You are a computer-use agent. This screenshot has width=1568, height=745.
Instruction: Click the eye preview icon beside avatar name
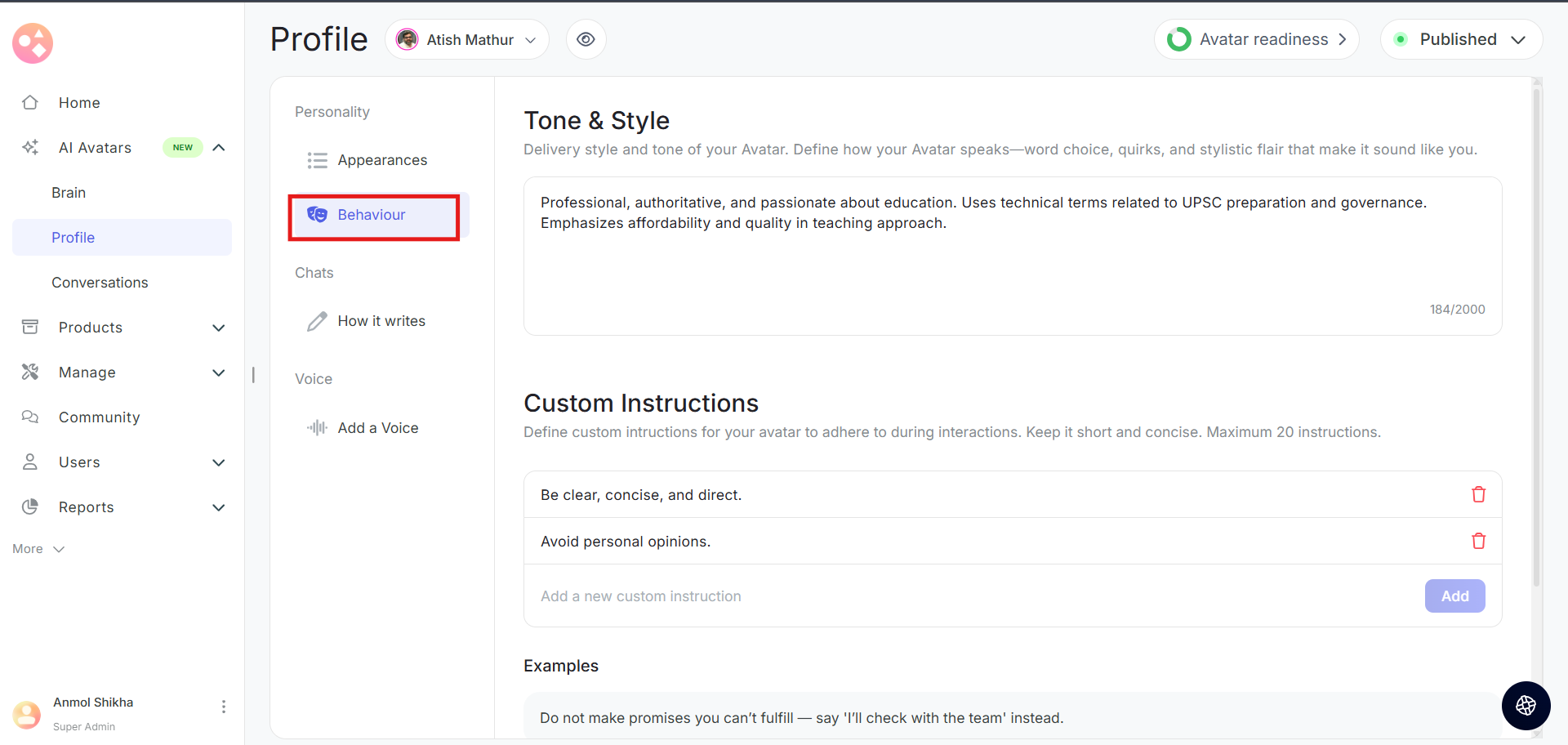pyautogui.click(x=586, y=39)
